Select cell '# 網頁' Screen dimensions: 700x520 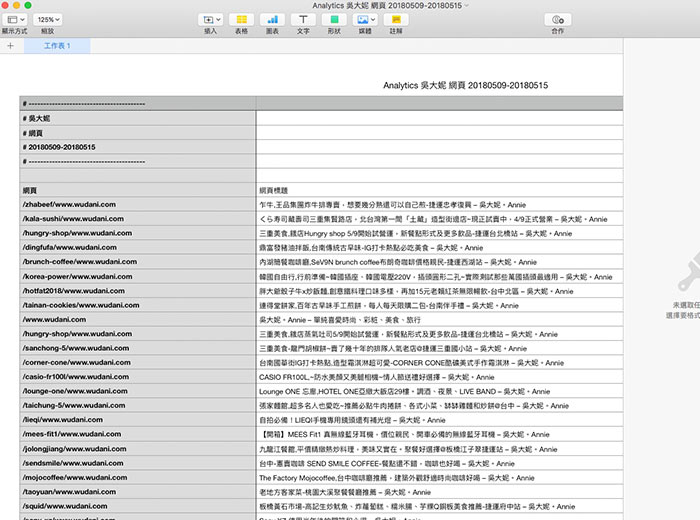138,133
